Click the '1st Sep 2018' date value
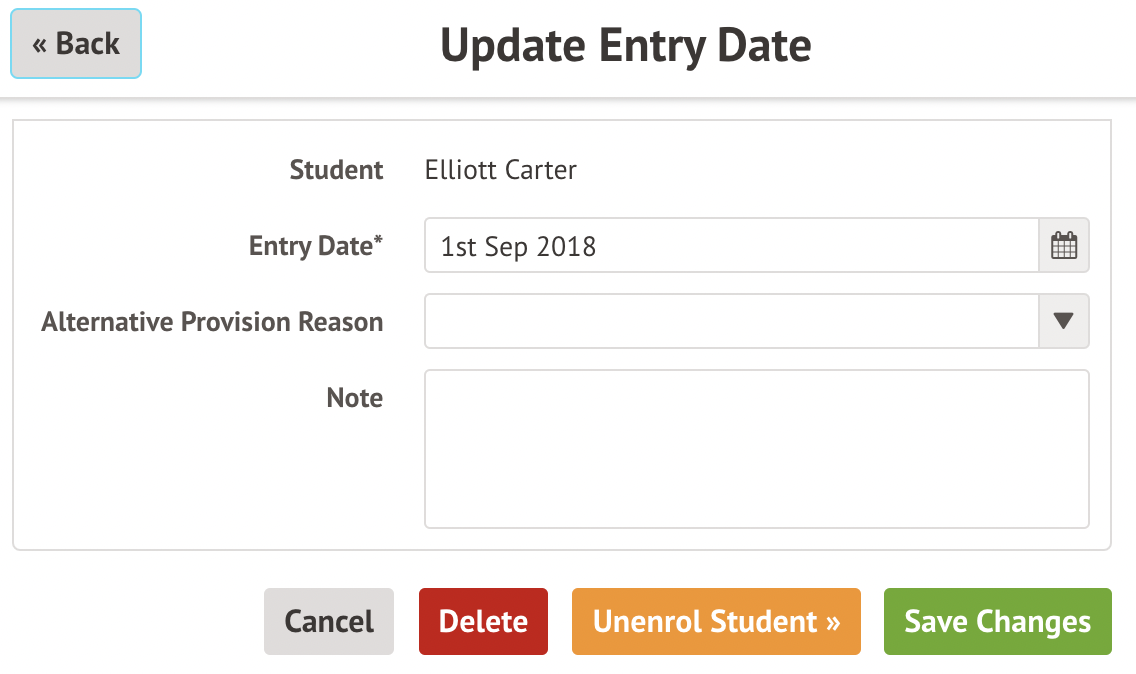 518,246
